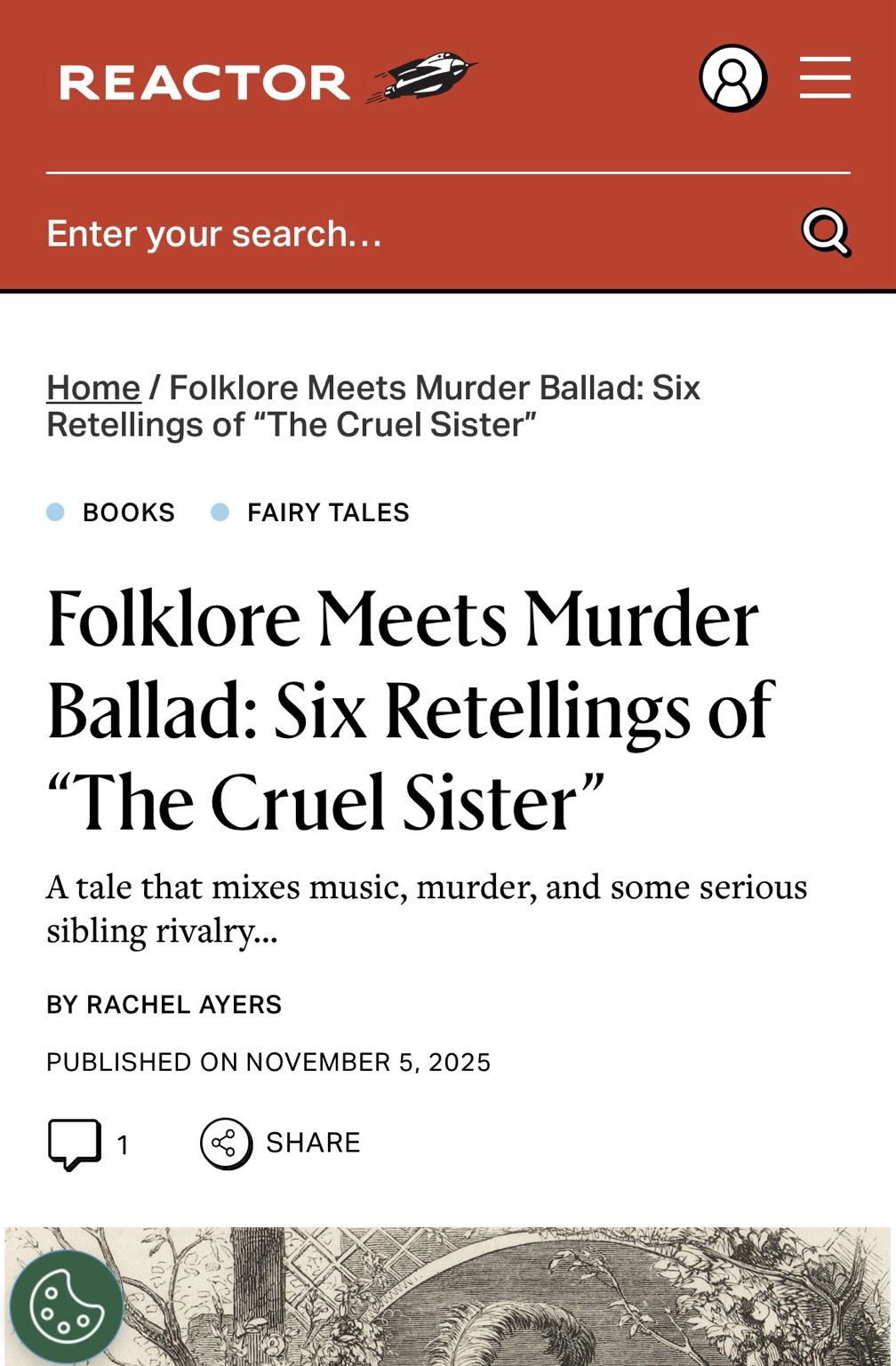Click the blue dot beside FAIRY TALES
The height and width of the screenshot is (1366, 896).
point(220,511)
